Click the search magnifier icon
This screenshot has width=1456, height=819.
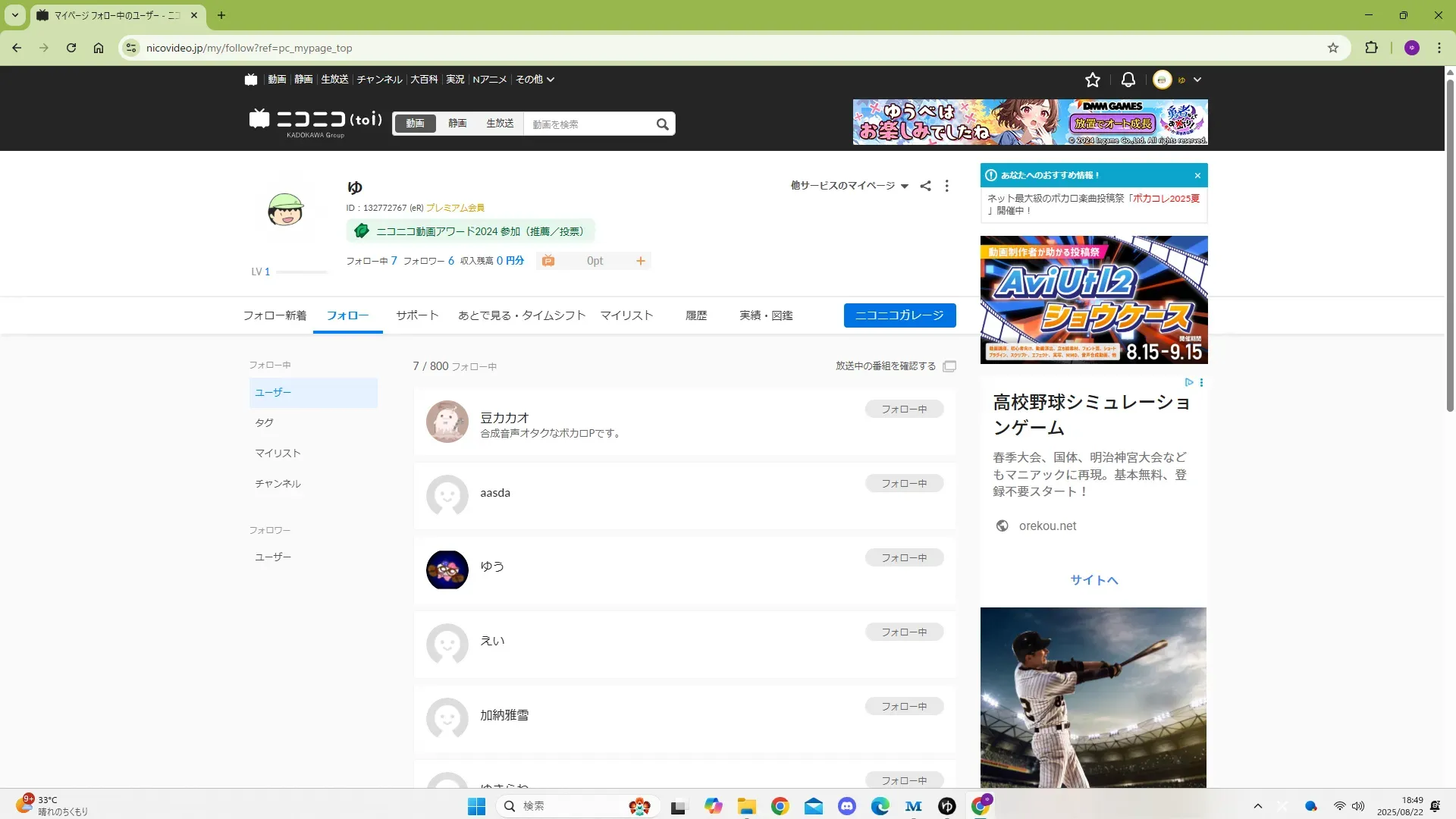[x=662, y=124]
